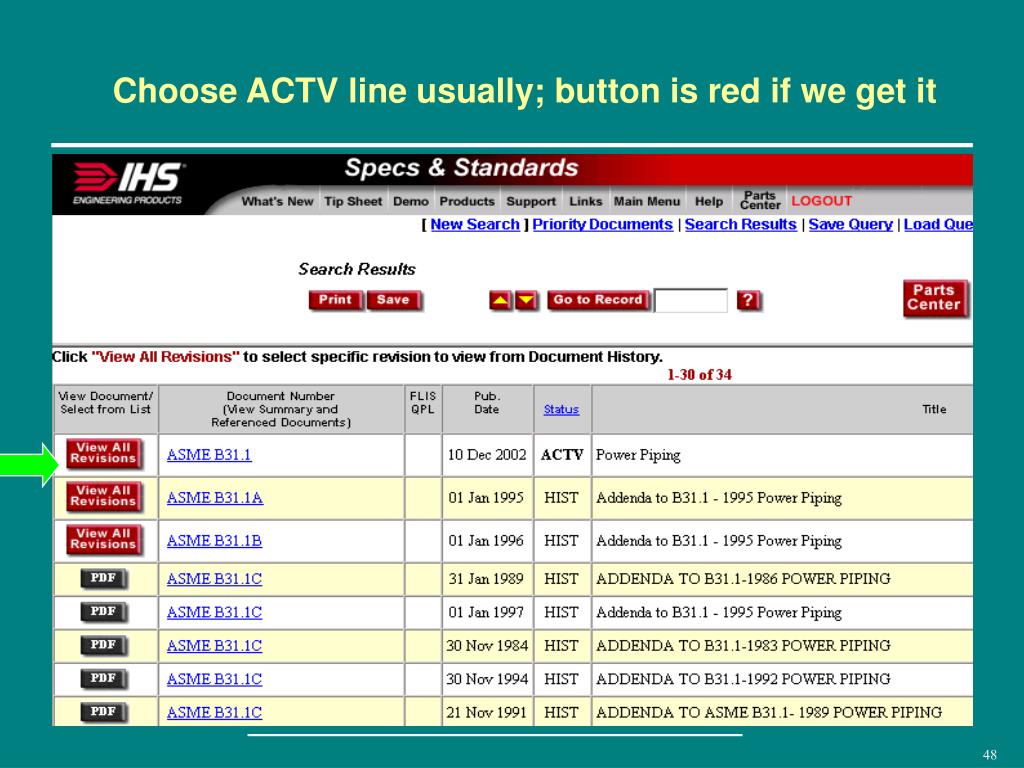
Task: Open the Tip Sheet menu item
Action: tap(353, 201)
